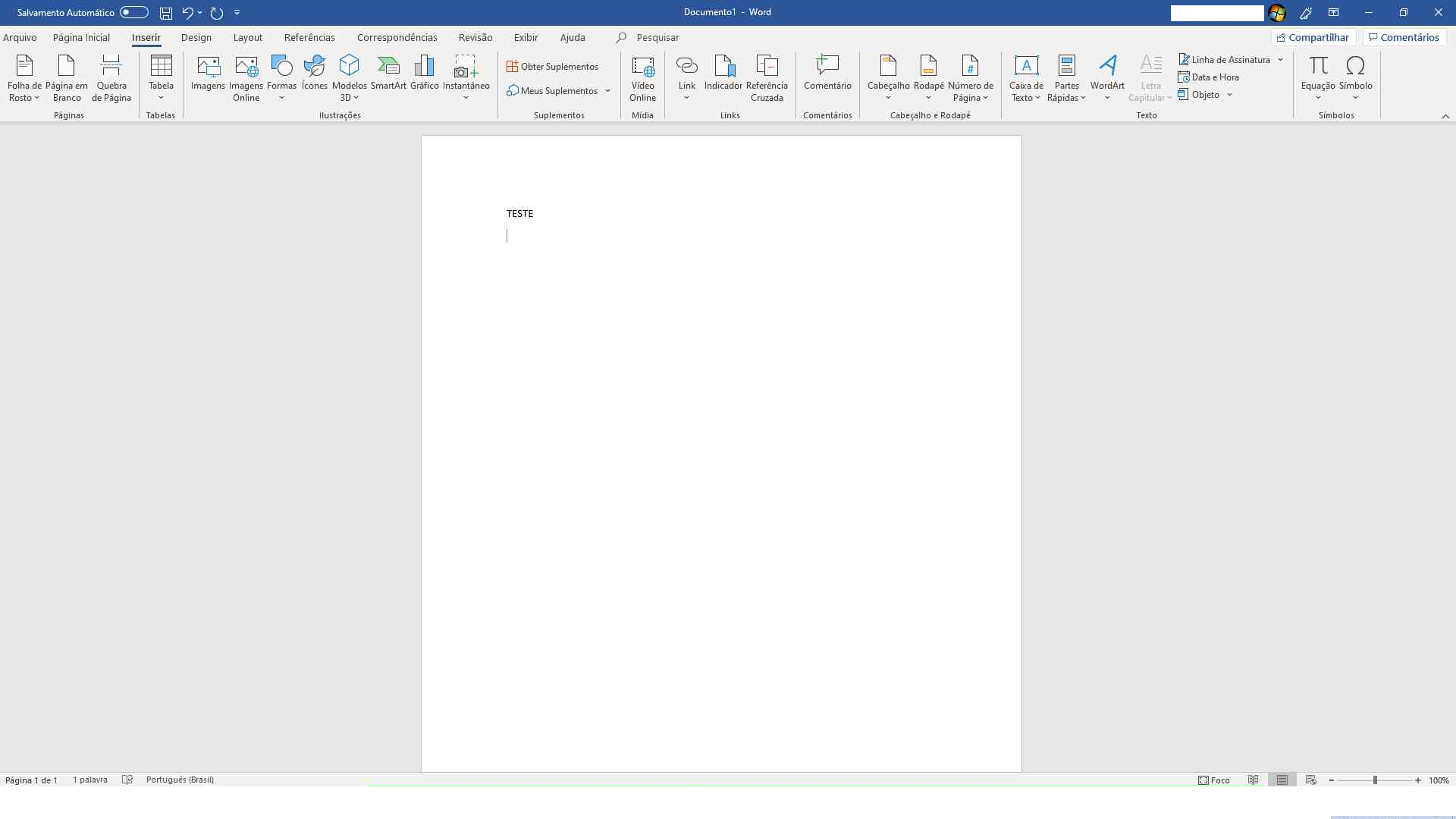Collapse the ribbon with the chevron
The image size is (1456, 819).
point(1445,116)
